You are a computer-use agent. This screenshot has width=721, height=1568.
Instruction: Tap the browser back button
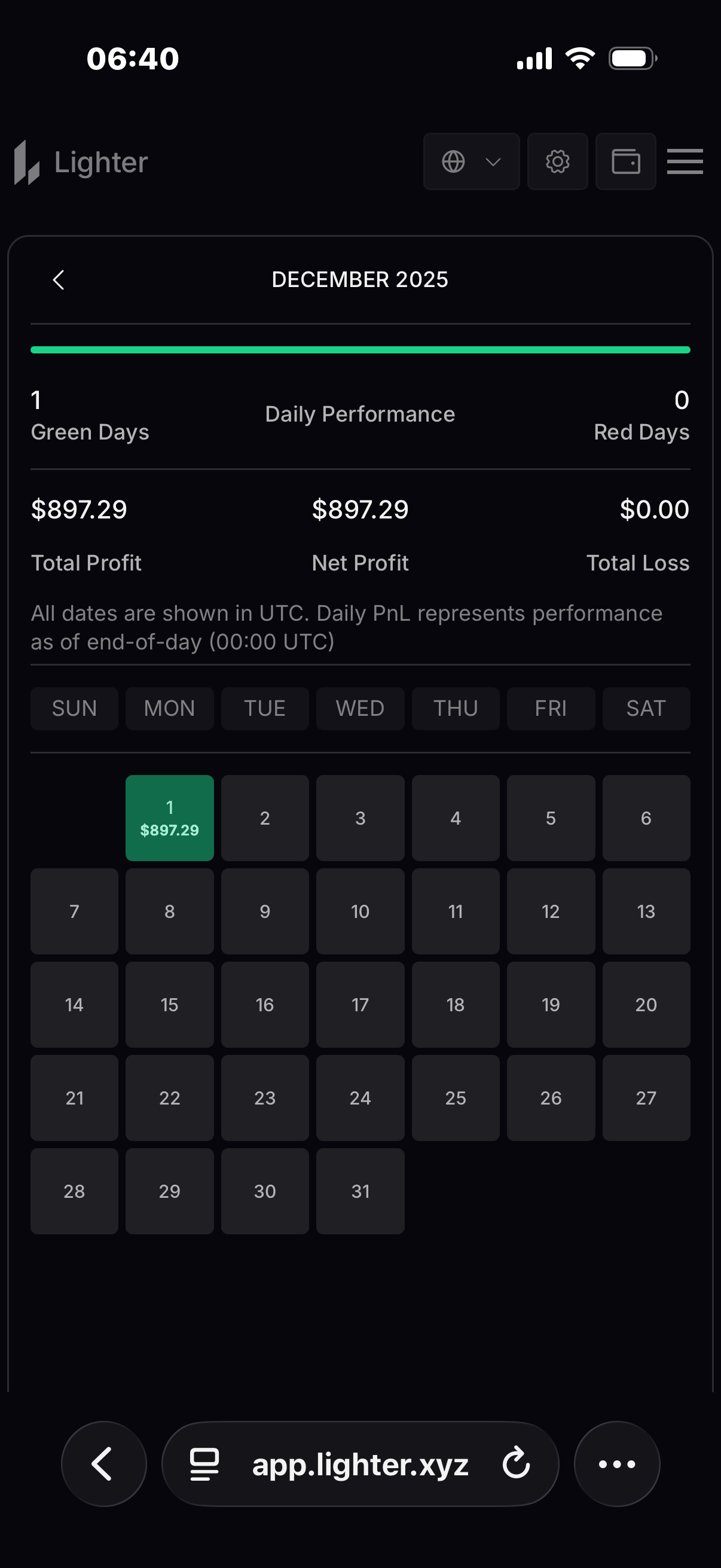(x=103, y=1463)
